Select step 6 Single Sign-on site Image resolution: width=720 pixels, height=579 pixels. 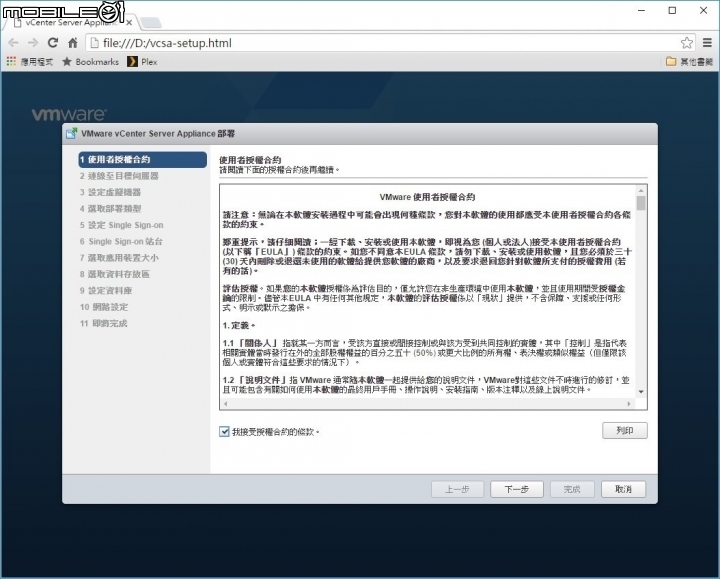121,242
